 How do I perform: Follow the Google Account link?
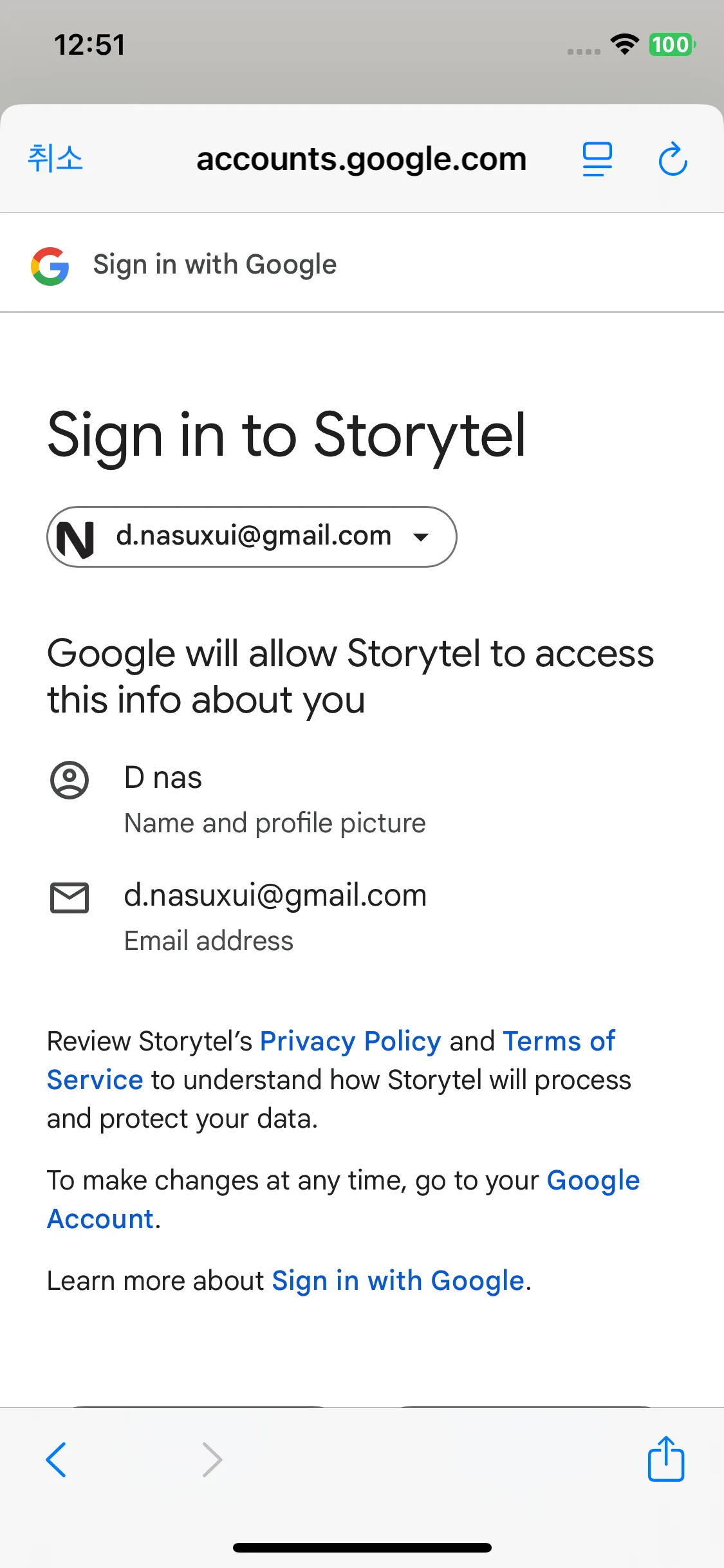(593, 1181)
